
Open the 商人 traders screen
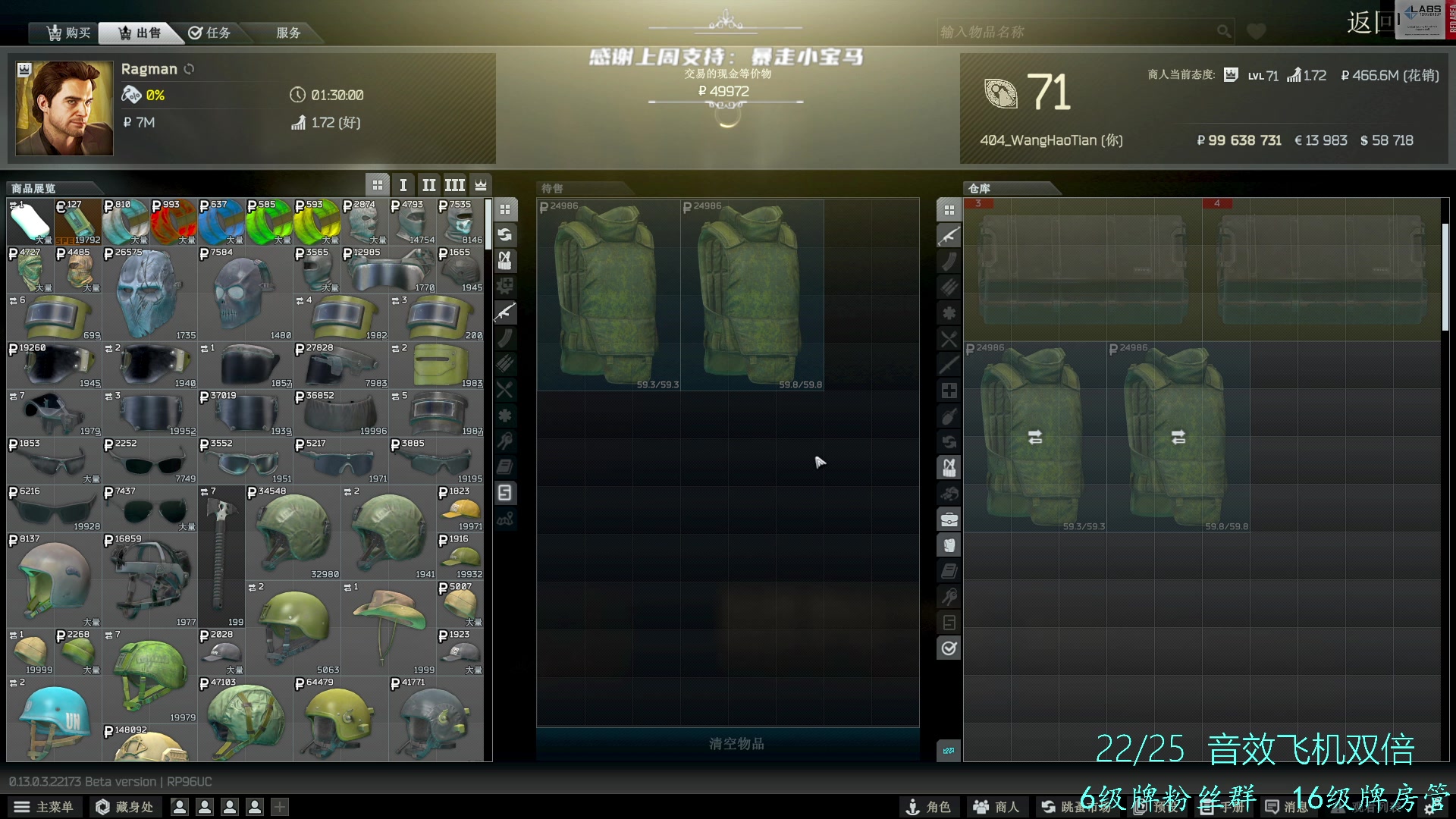(996, 807)
